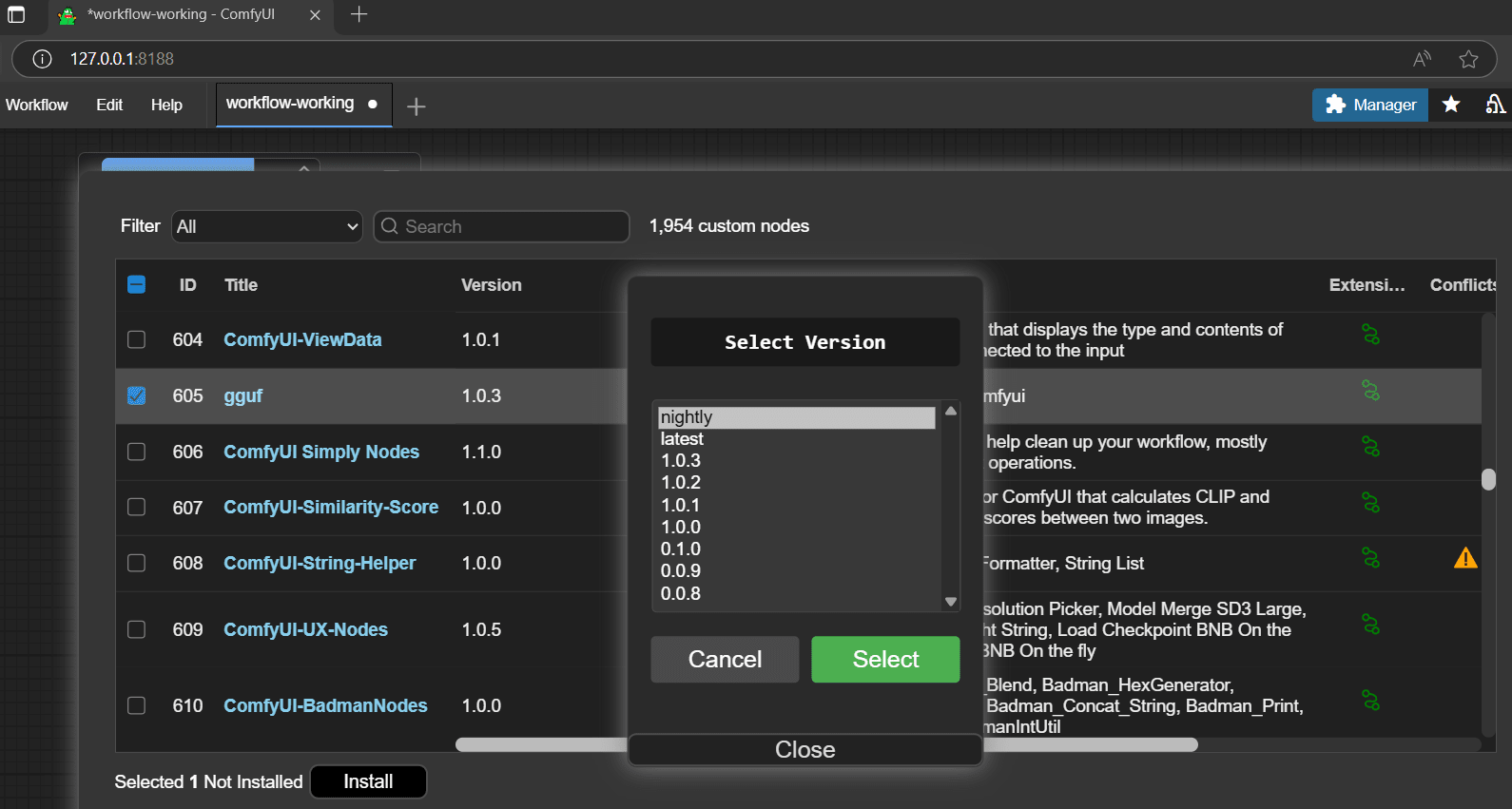1512x809 pixels.
Task: Click the horizontal scrollbar of node table
Action: coord(826,744)
